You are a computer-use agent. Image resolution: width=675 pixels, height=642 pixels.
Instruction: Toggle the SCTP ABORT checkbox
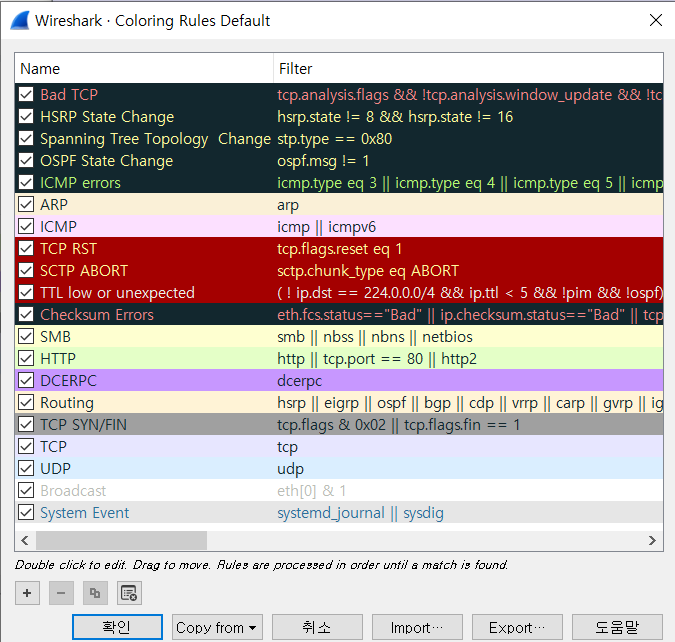coord(26,270)
